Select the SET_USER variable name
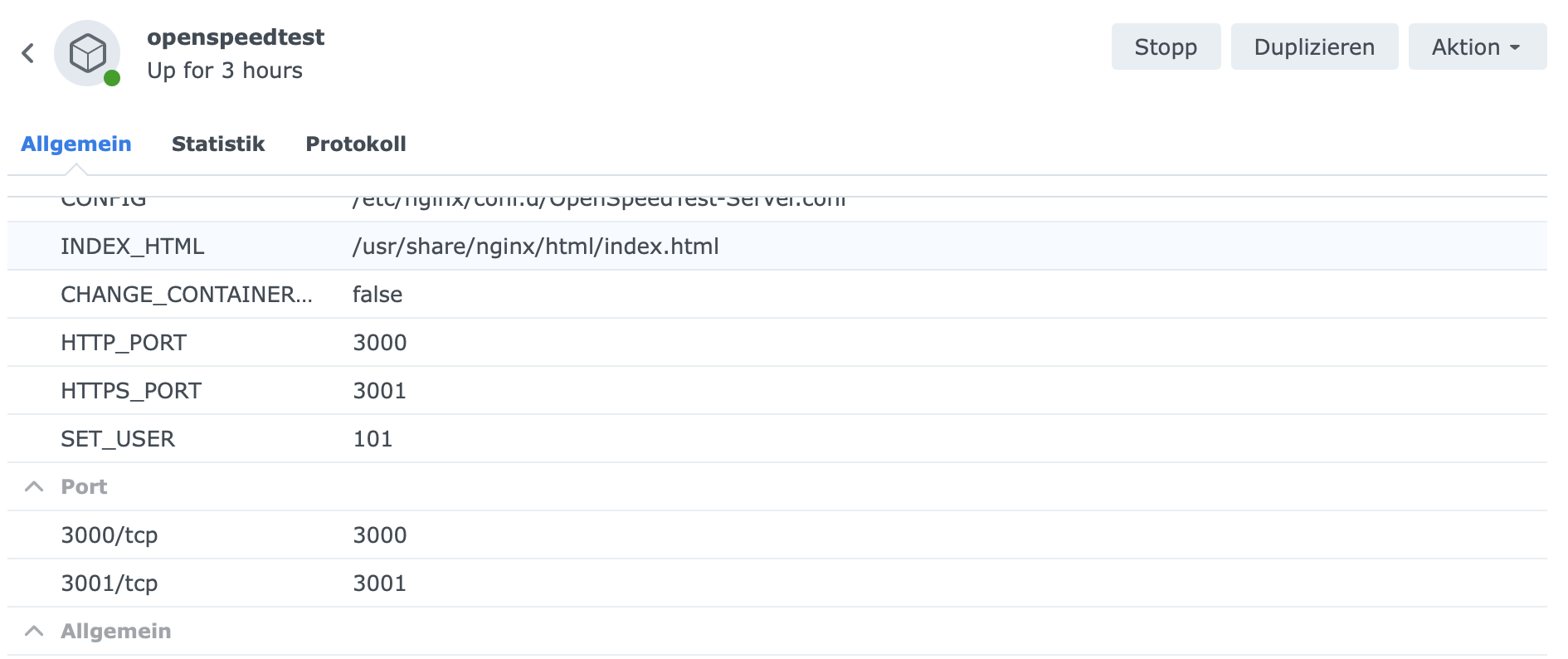This screenshot has height=659, width=1568. (118, 439)
